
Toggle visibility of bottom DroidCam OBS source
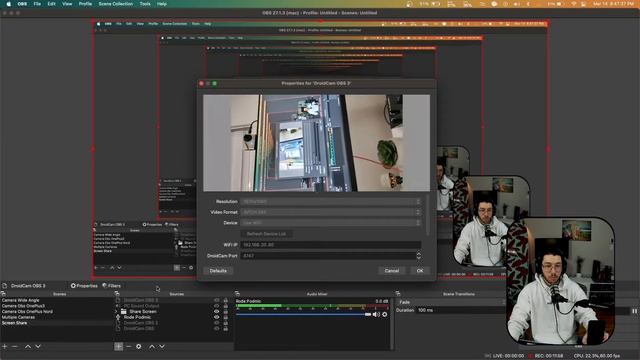(x=217, y=328)
